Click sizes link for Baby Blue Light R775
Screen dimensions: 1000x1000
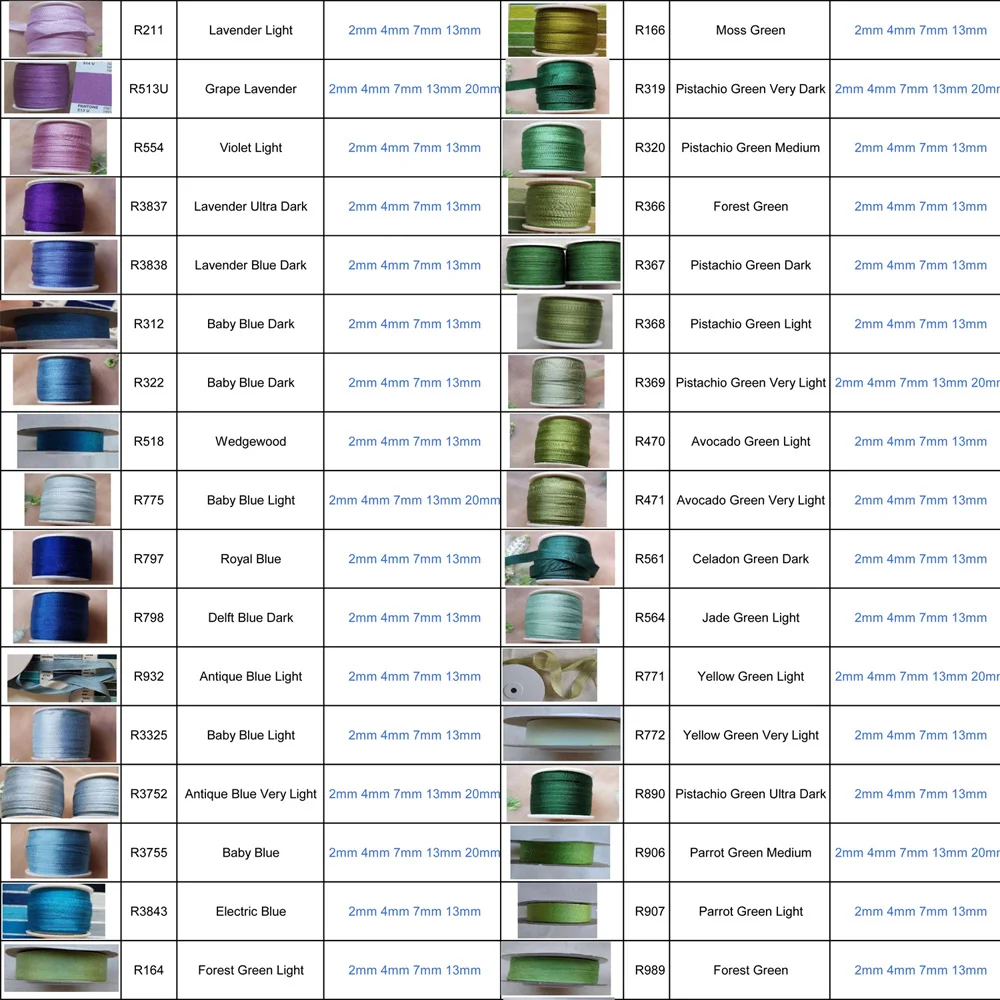tap(415, 500)
